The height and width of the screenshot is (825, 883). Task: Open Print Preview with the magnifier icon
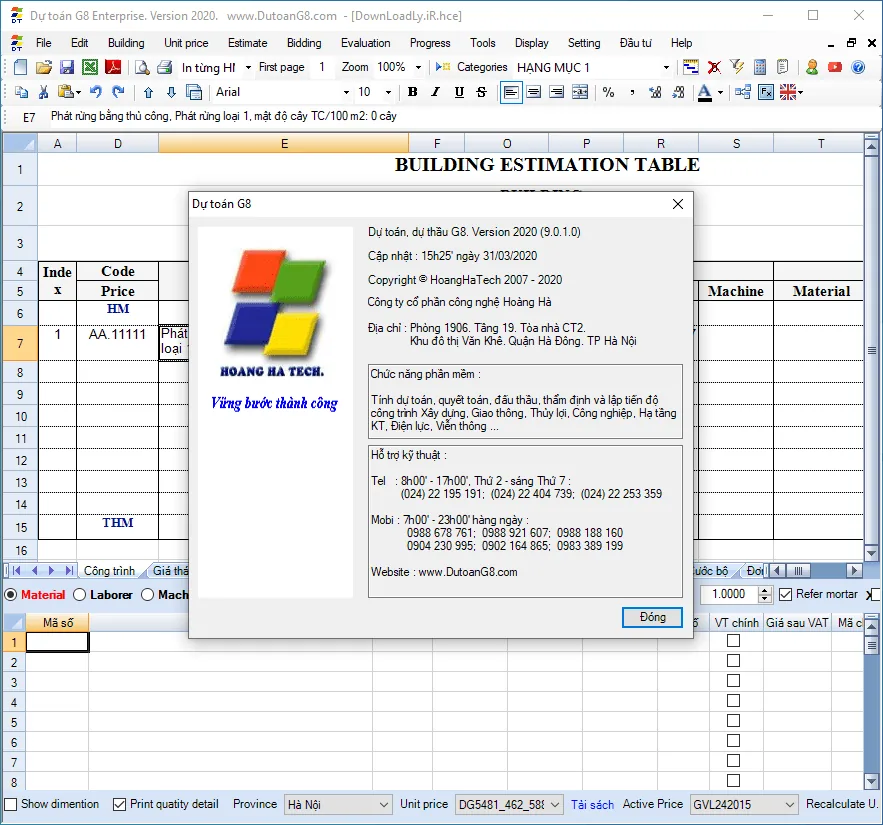pos(142,68)
